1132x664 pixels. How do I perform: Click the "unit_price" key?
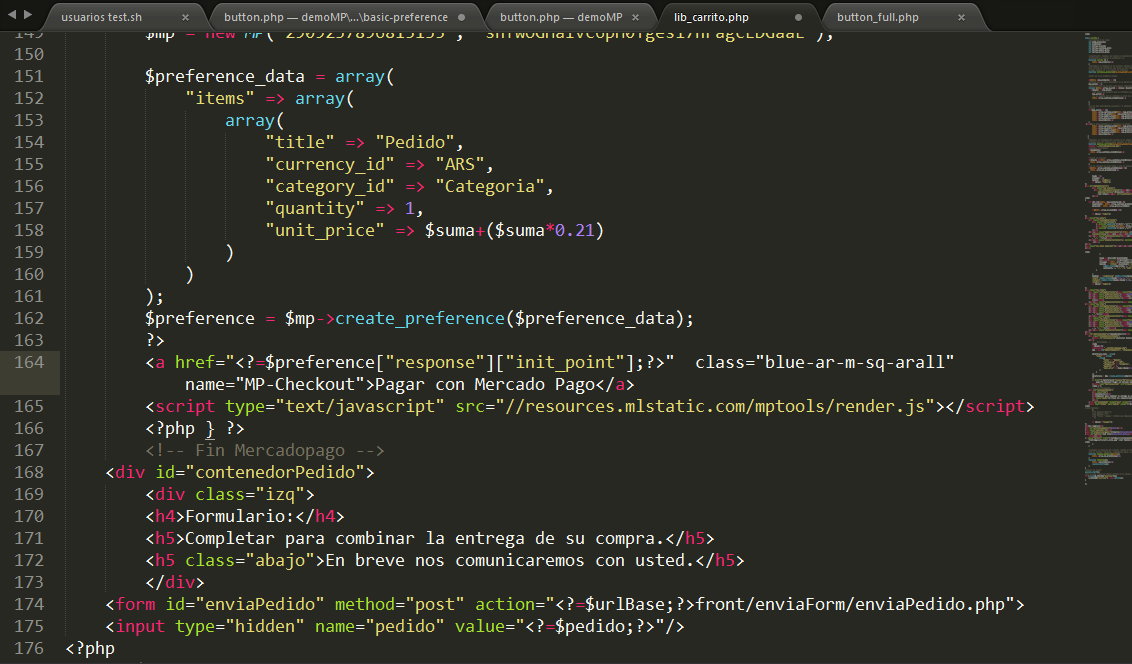[x=325, y=230]
